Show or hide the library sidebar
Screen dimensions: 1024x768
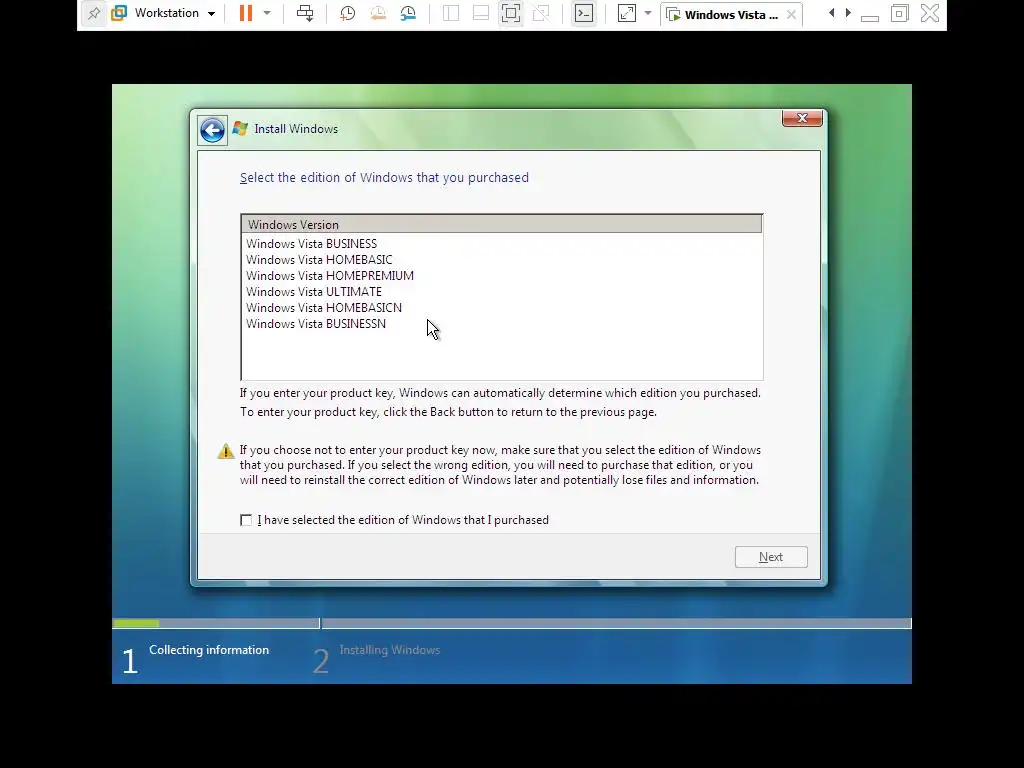(x=451, y=13)
